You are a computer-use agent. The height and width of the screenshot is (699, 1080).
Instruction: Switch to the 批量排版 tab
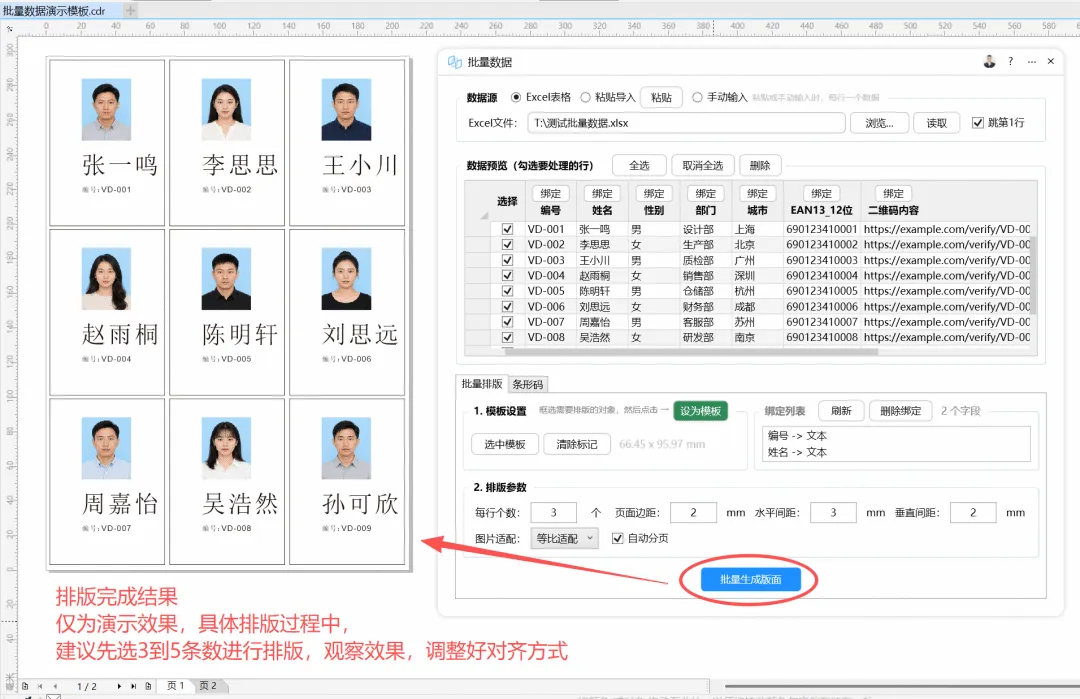pyautogui.click(x=481, y=384)
